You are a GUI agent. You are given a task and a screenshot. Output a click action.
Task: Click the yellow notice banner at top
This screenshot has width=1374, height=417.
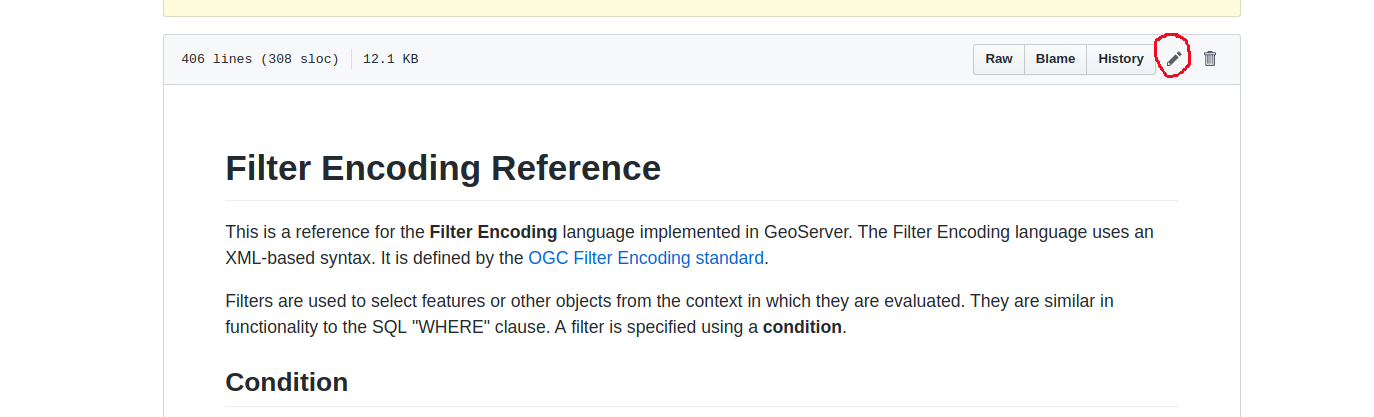point(702,8)
